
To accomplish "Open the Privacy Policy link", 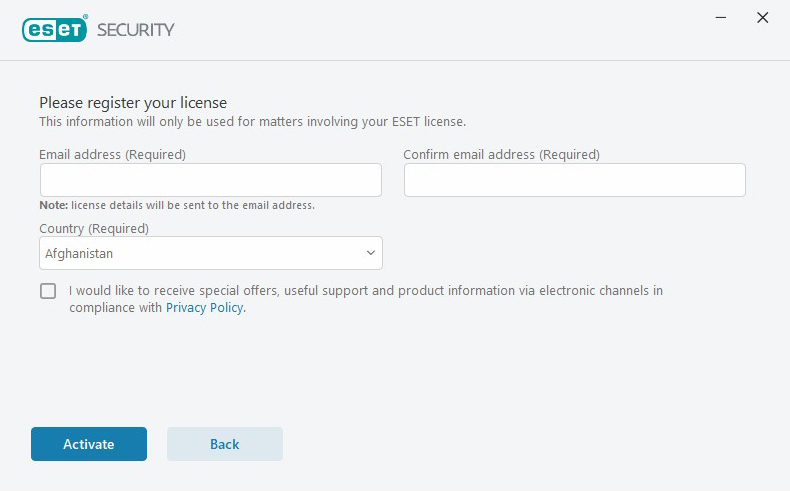I will tap(205, 307).
